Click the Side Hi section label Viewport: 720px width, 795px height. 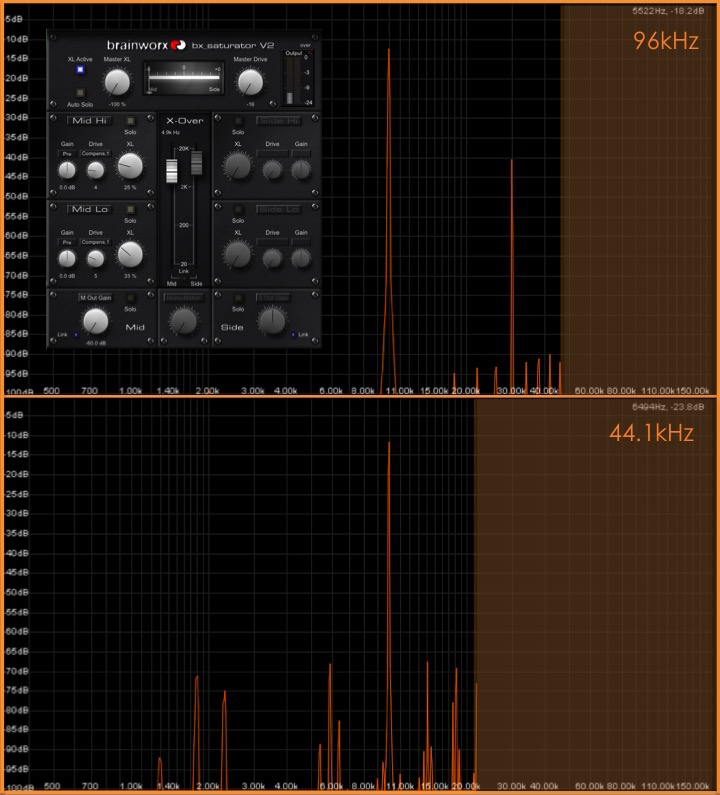[x=279, y=121]
